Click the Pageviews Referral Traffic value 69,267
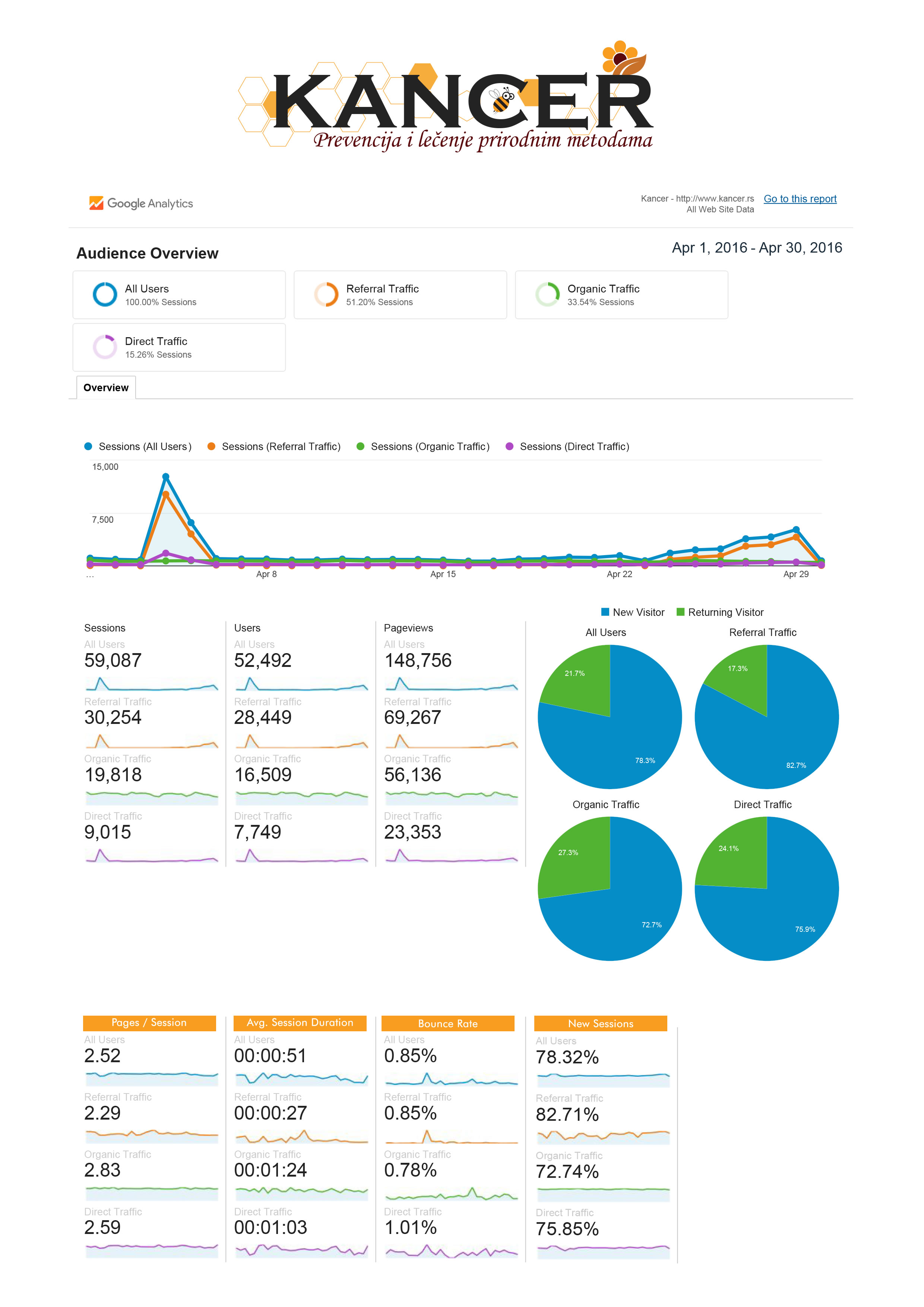 tap(413, 717)
